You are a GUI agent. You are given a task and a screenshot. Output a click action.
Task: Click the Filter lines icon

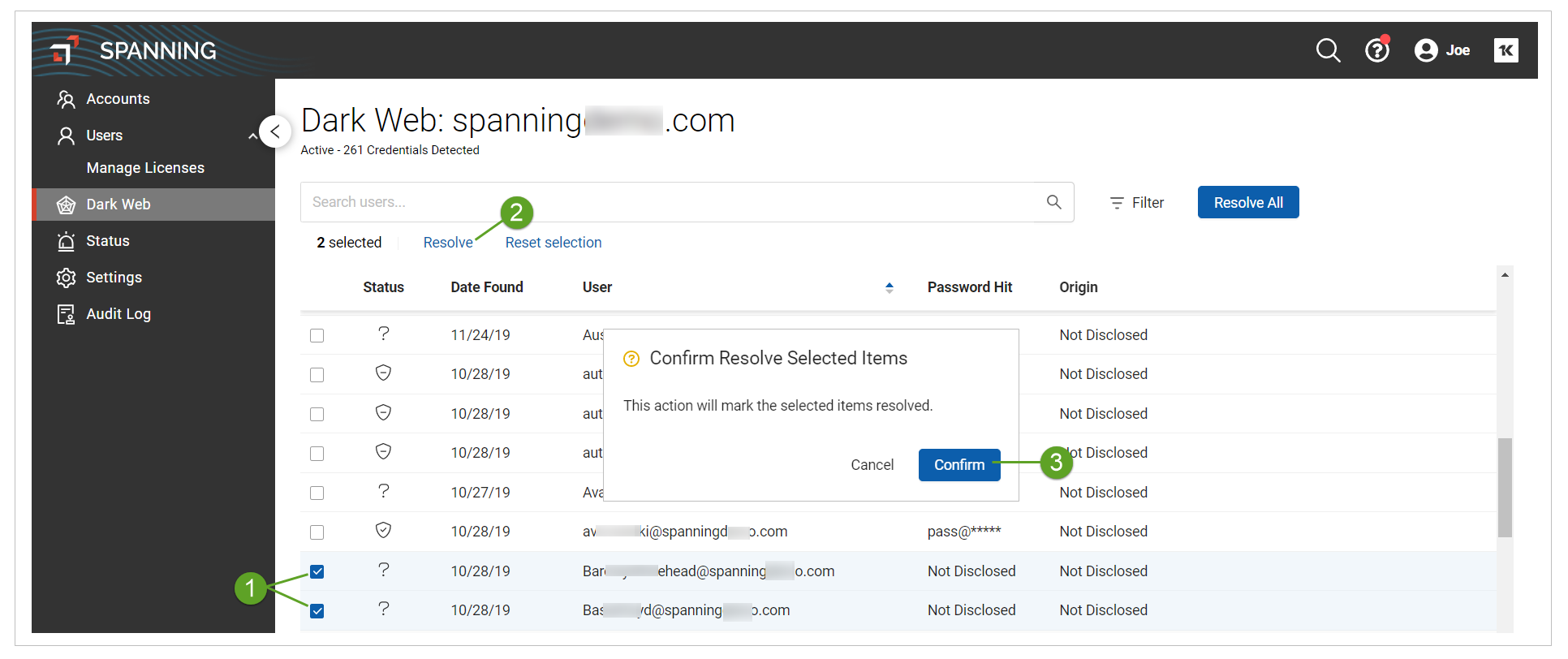pos(1117,203)
